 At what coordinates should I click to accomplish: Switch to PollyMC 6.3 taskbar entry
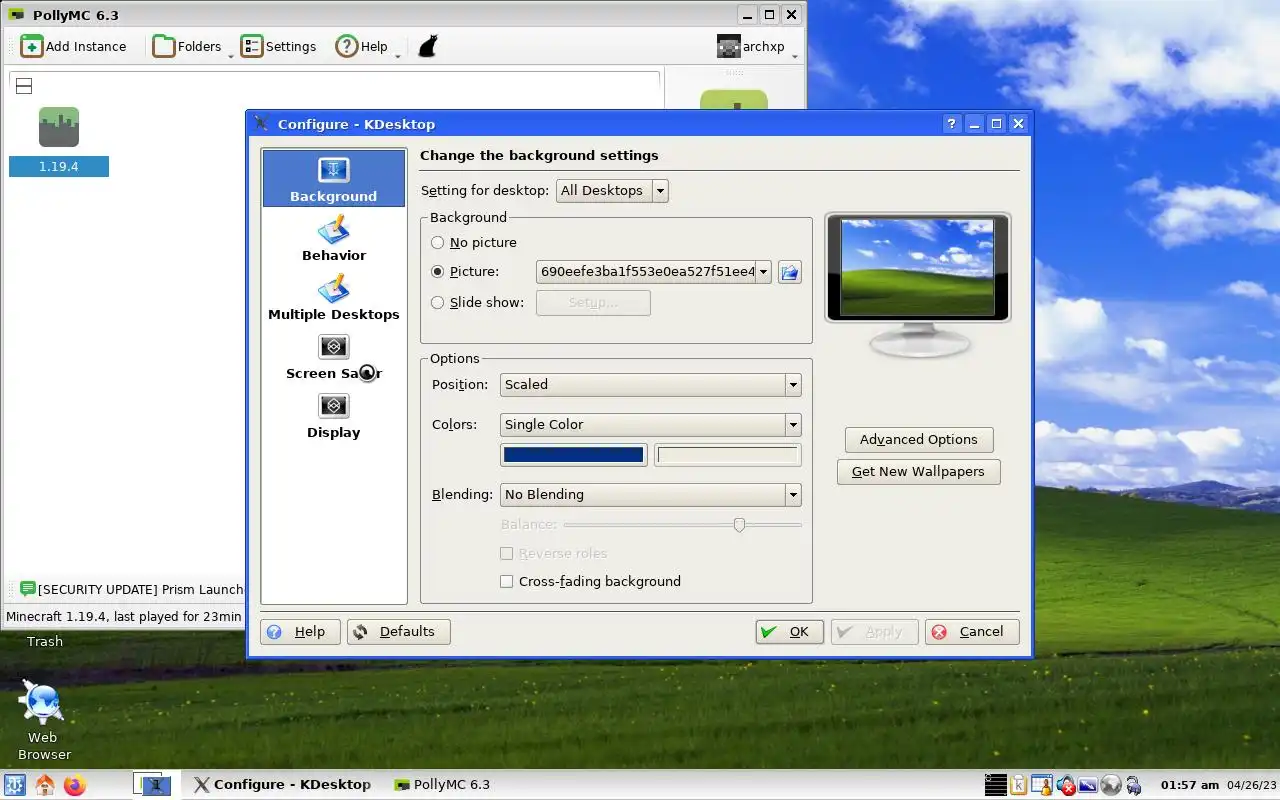442,785
